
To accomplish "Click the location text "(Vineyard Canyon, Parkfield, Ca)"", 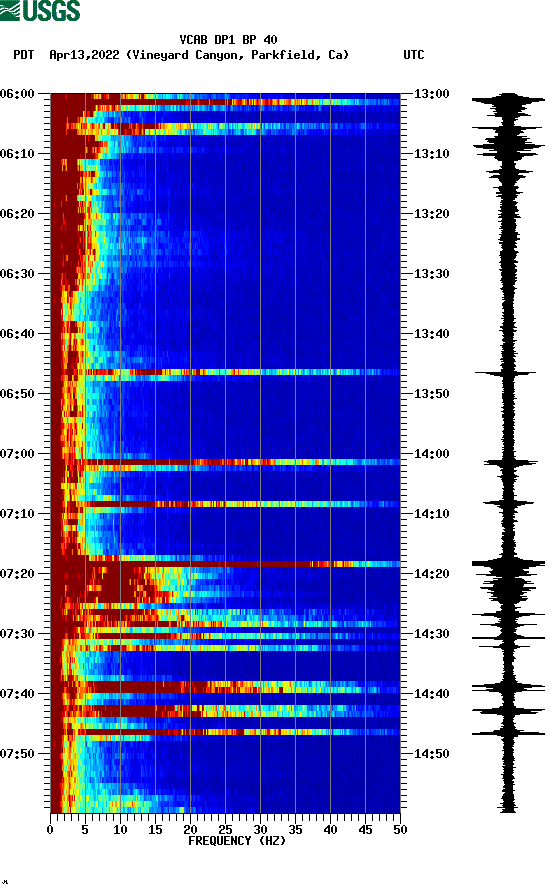I will [x=237, y=55].
